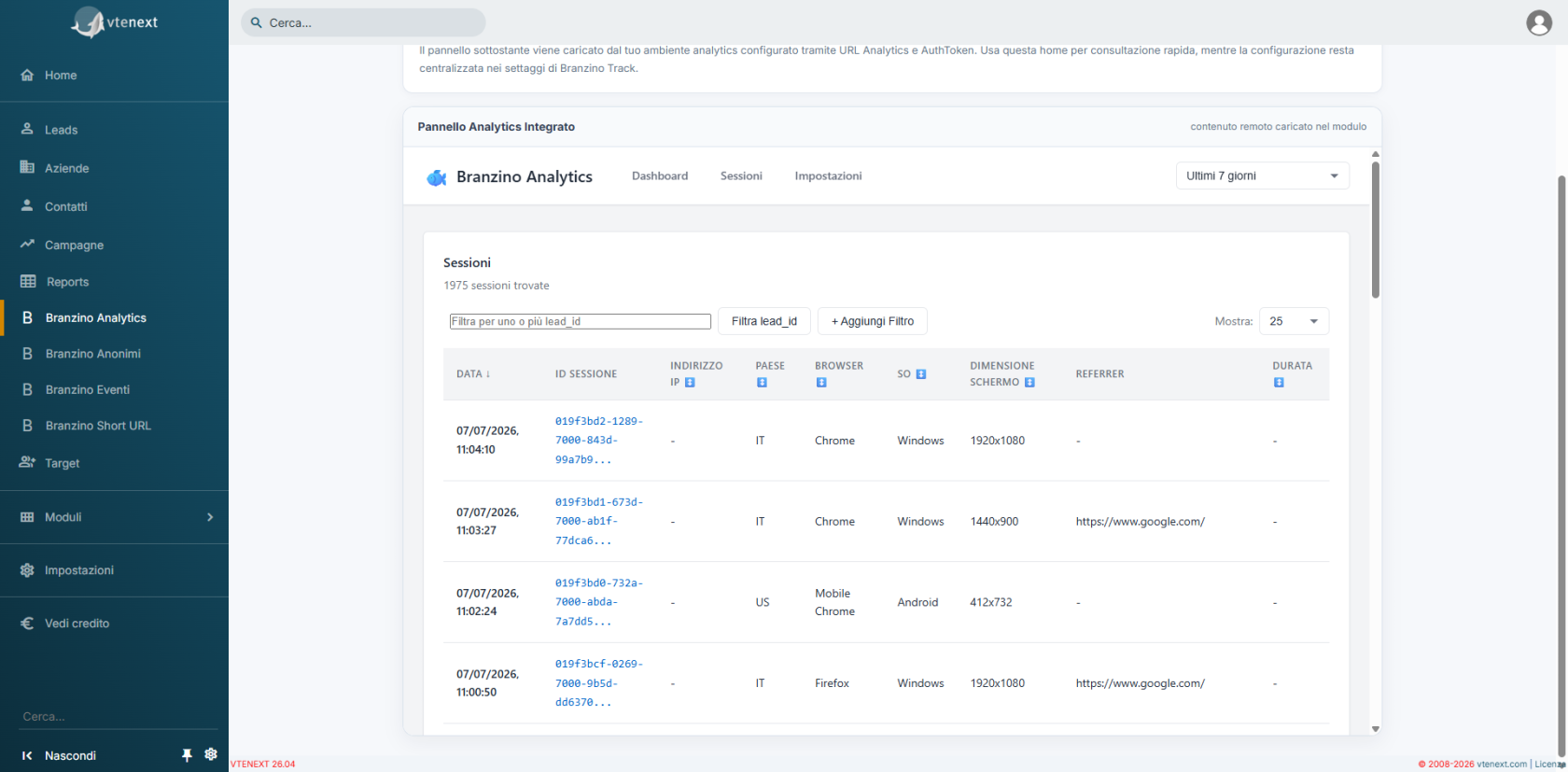Click the Campagne trend-line icon

coord(27,244)
